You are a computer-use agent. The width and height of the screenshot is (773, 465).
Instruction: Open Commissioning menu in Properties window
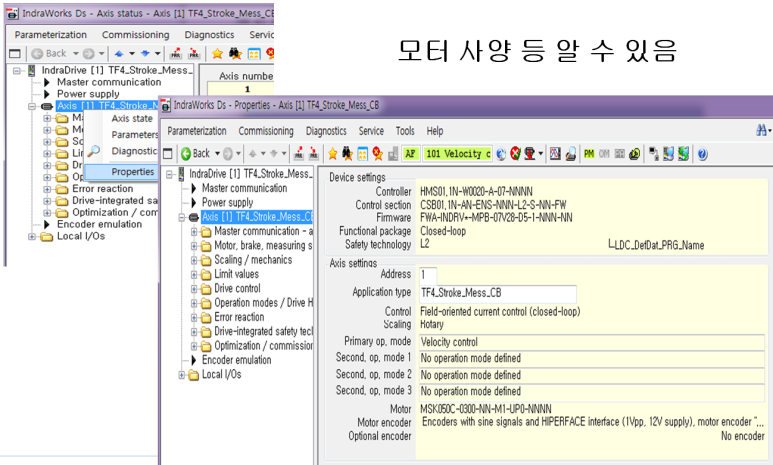pos(266,131)
